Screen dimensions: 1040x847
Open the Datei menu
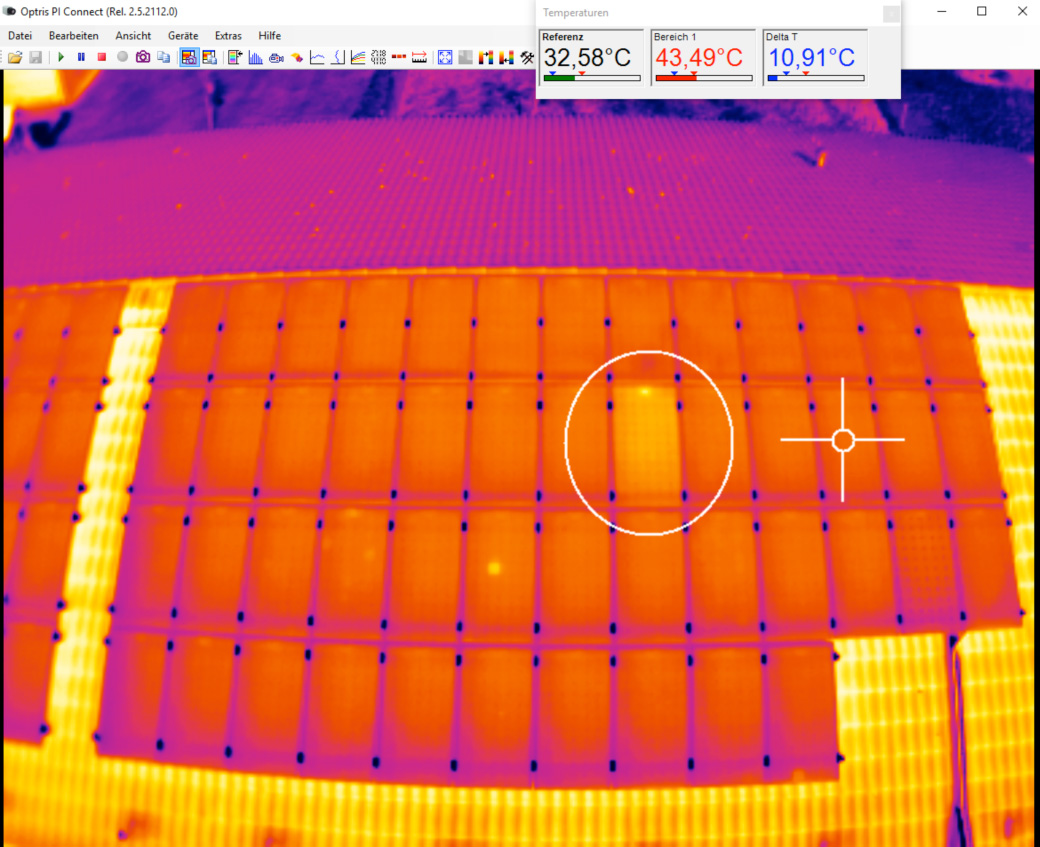coord(20,35)
